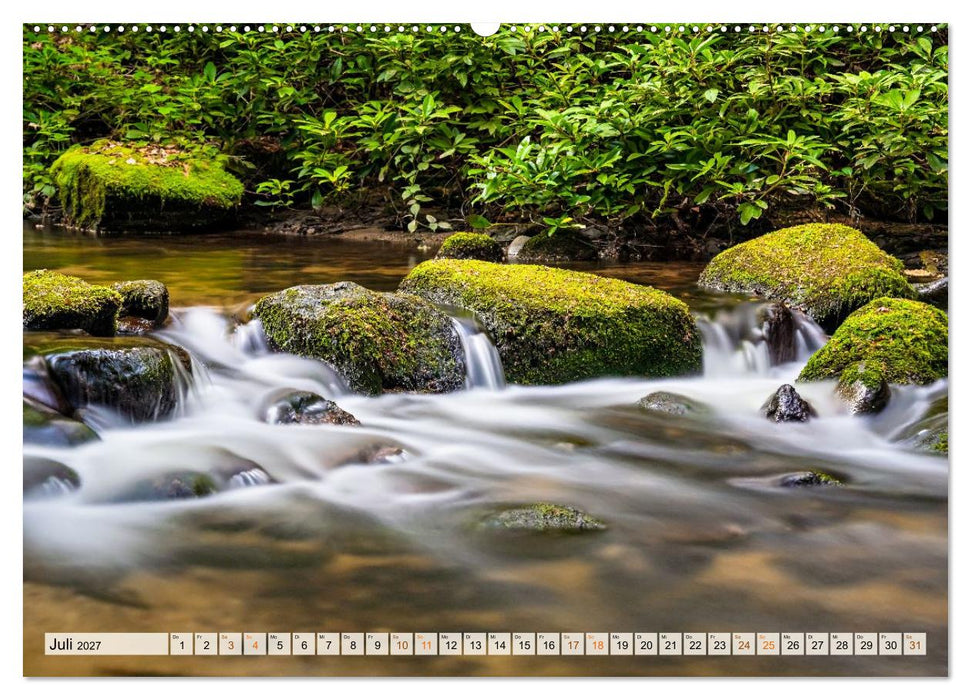
Task: Pick day 9 in the date strip
Action: (377, 644)
